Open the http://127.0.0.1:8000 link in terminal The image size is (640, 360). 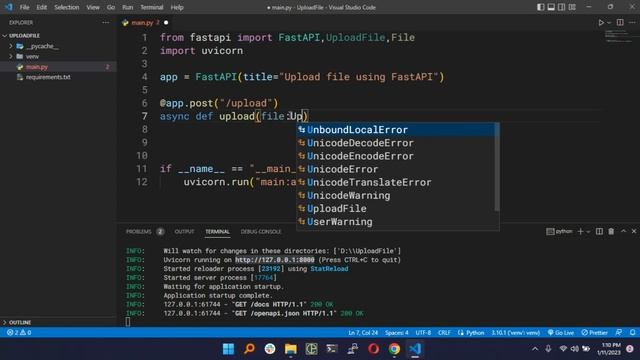275,260
